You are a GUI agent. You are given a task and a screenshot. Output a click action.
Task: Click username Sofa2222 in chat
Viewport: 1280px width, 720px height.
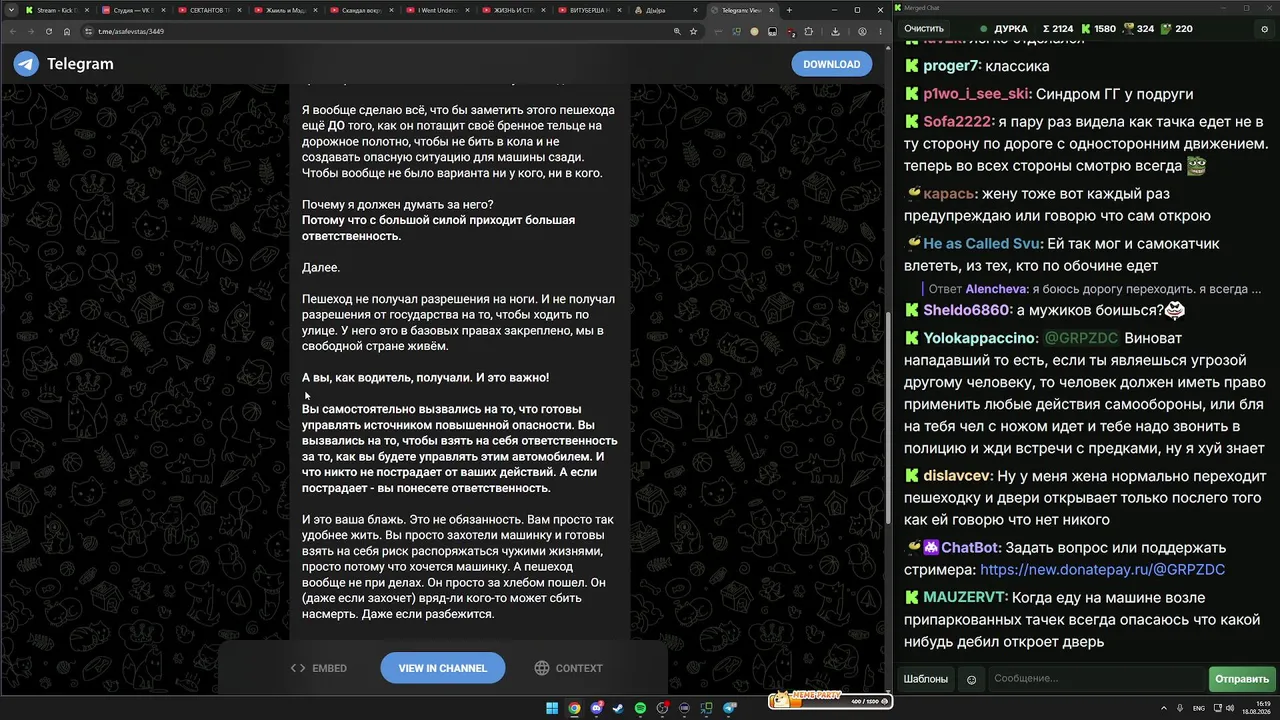click(959, 122)
